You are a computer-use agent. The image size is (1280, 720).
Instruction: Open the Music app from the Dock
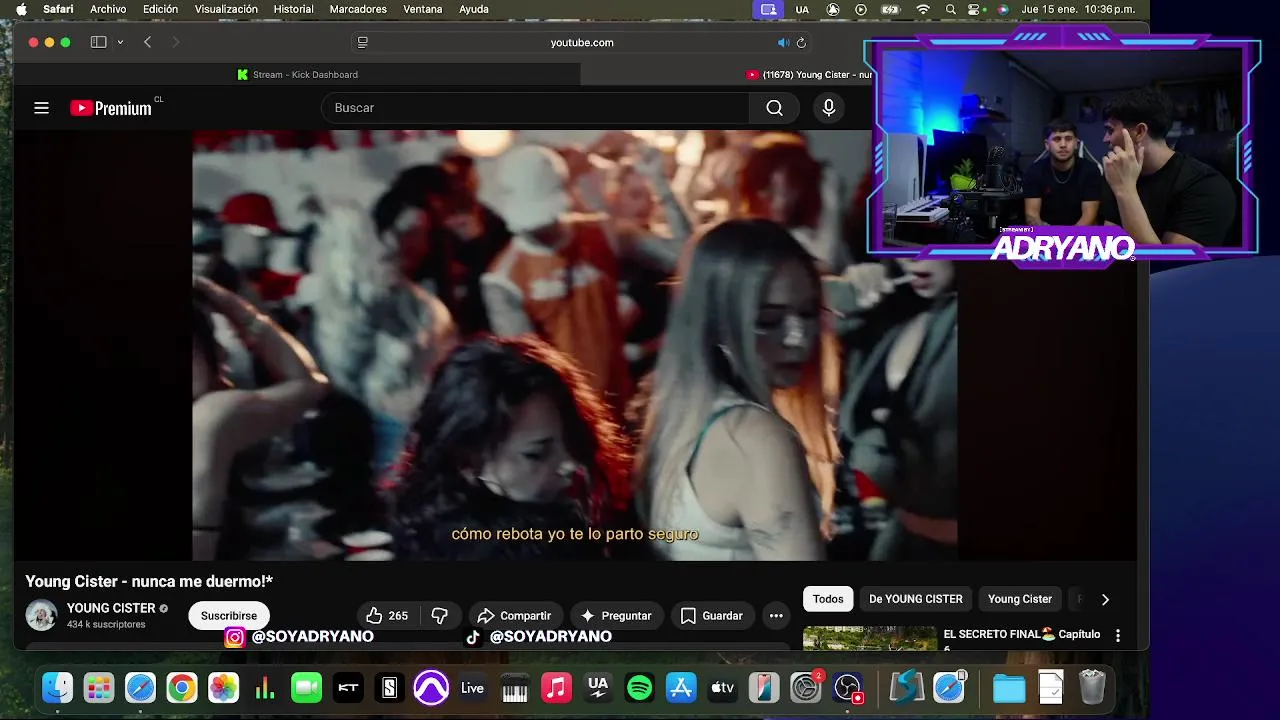556,688
